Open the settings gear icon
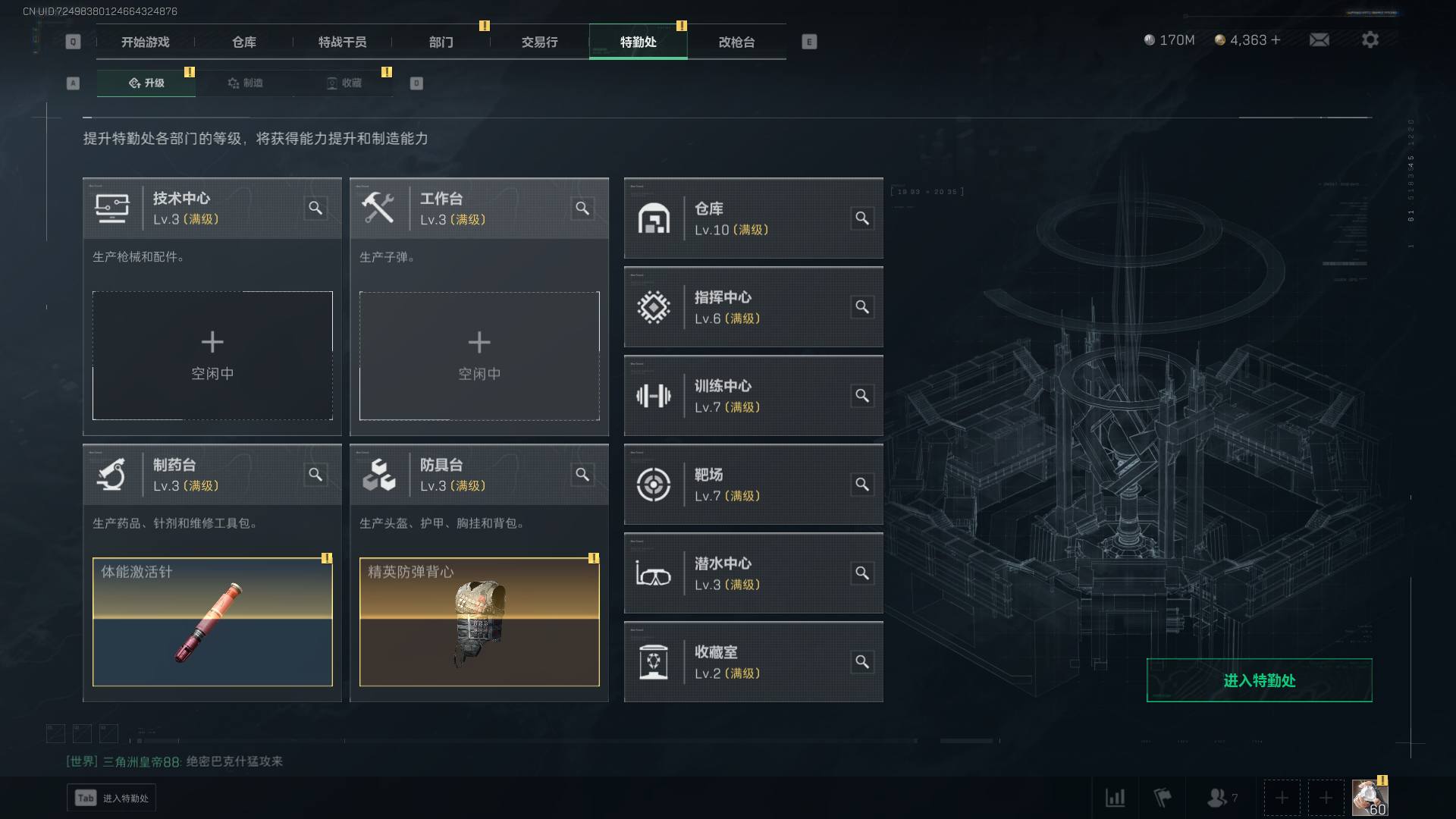1456x819 pixels. [1370, 39]
